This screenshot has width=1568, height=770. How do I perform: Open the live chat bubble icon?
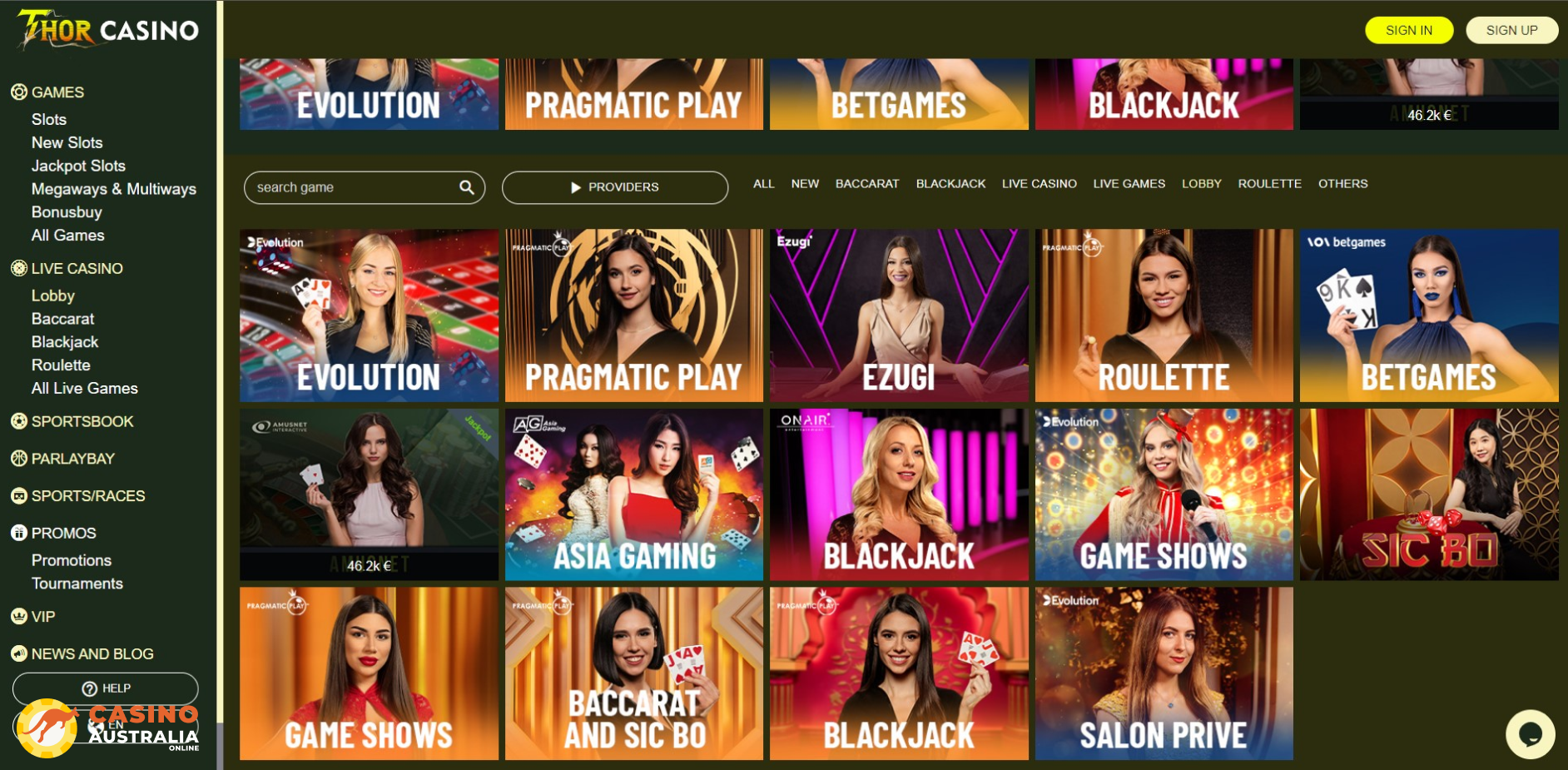click(x=1530, y=734)
